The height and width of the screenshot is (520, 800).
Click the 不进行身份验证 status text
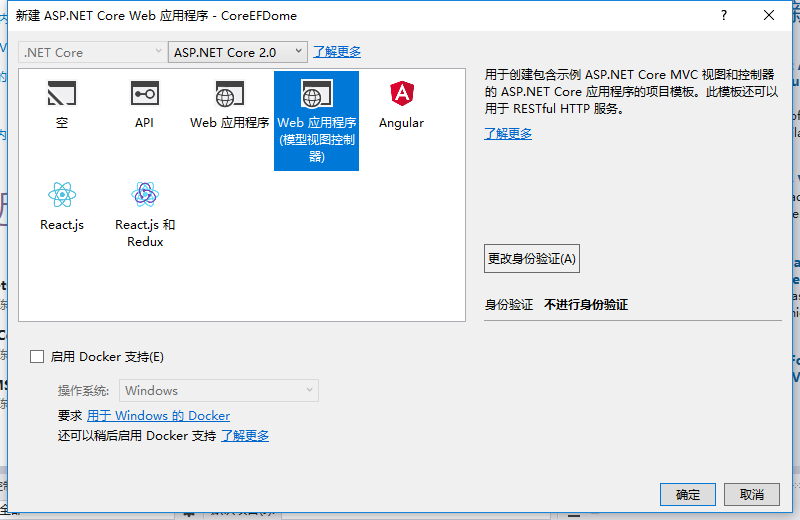pos(586,305)
